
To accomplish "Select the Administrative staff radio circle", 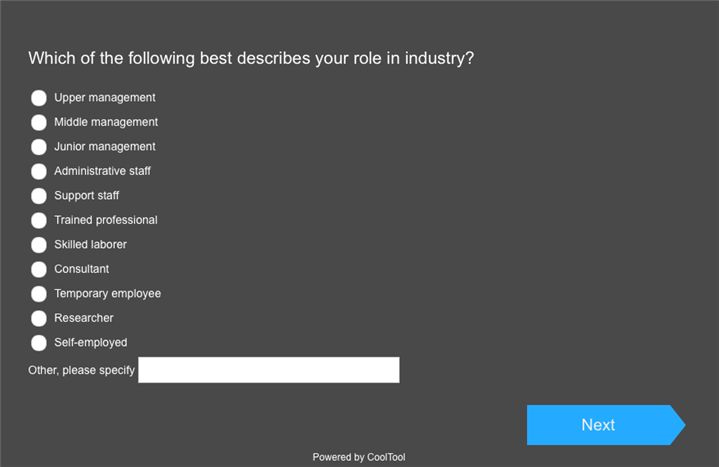I will (x=39, y=171).
